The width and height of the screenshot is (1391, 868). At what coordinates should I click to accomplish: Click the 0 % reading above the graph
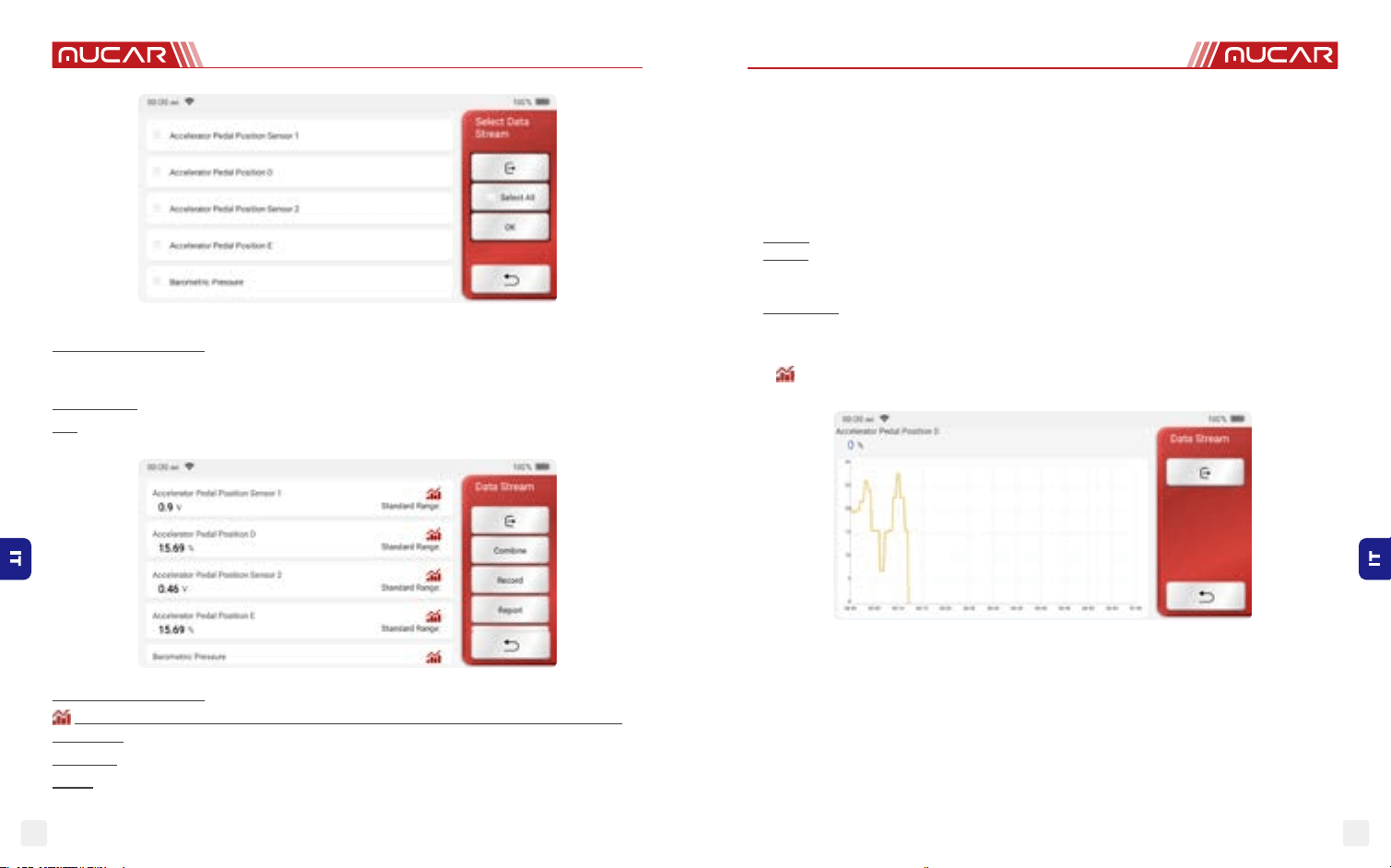(x=855, y=445)
